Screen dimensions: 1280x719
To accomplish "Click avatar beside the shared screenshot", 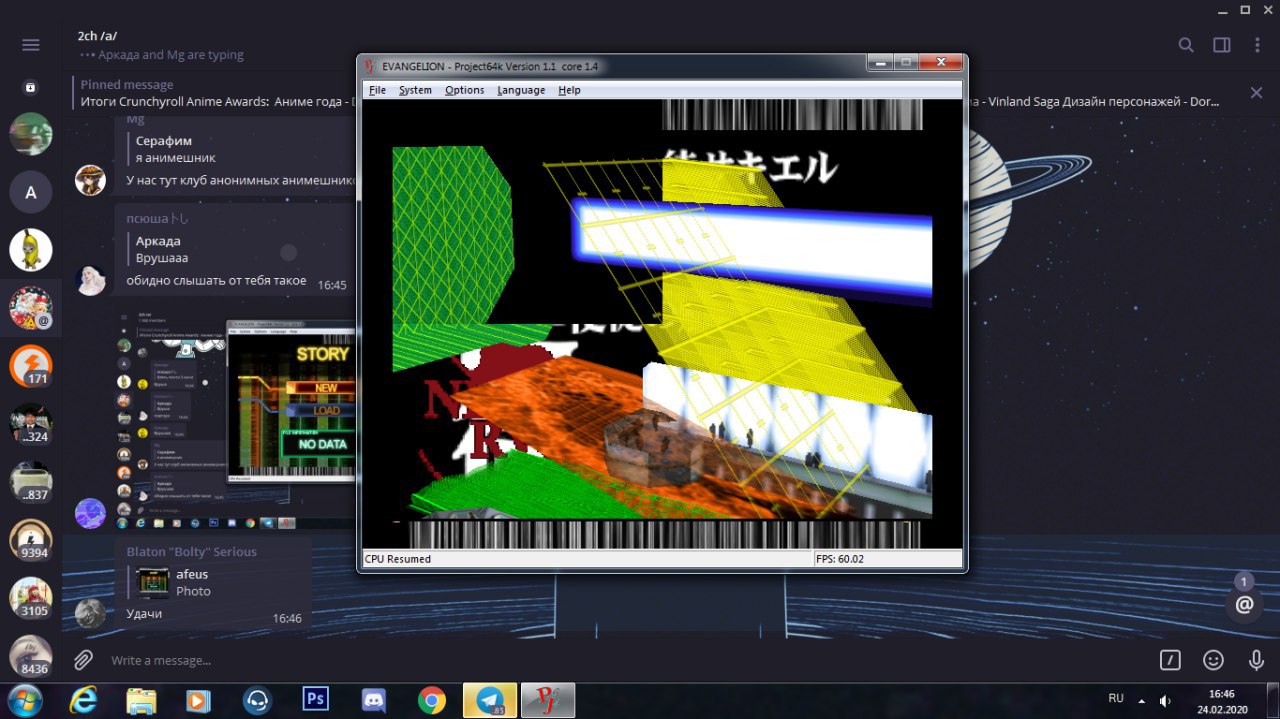I will click(x=90, y=514).
